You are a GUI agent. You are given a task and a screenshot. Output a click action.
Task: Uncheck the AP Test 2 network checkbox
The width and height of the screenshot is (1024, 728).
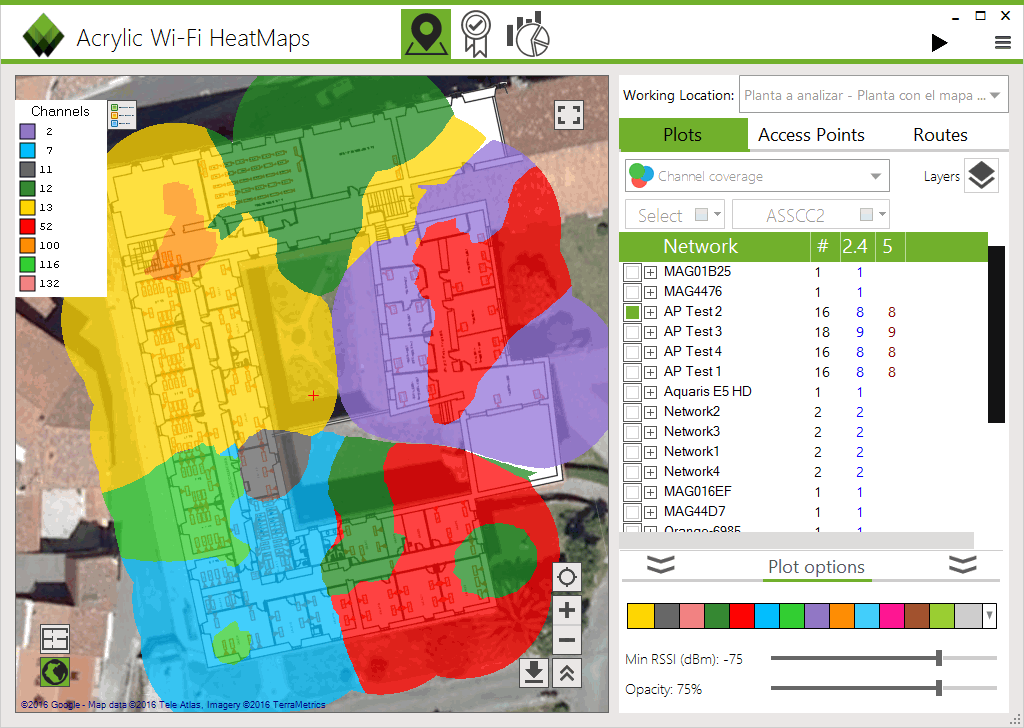[x=632, y=312]
